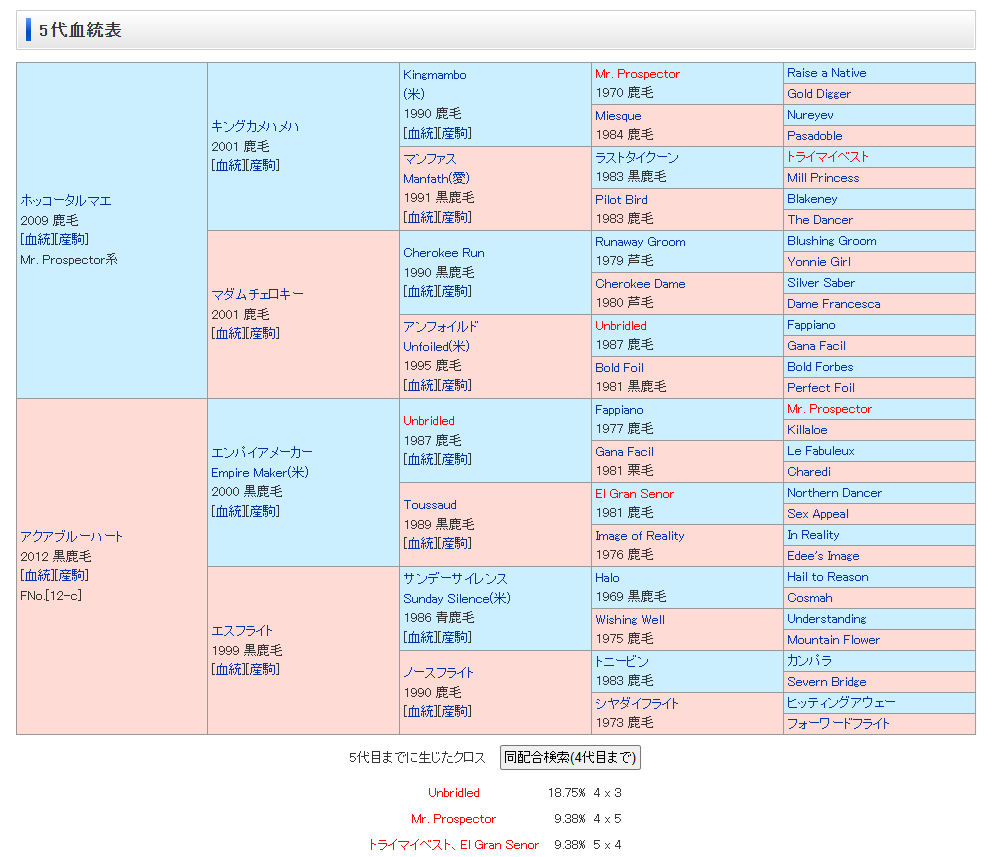Click 産駒 link under ノースフライト
The width and height of the screenshot is (995, 857).
(455, 711)
